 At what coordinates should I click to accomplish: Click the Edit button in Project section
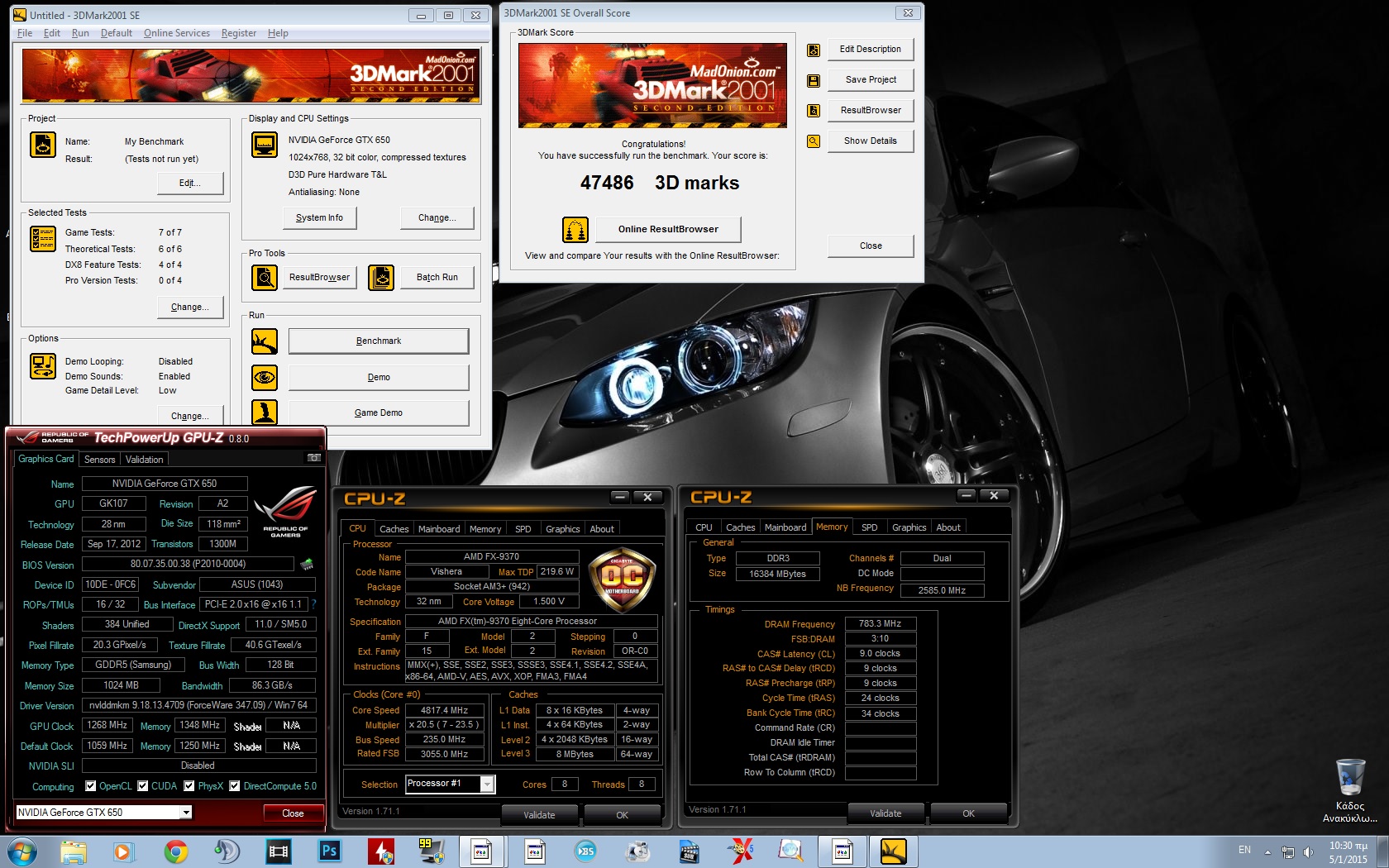point(190,184)
